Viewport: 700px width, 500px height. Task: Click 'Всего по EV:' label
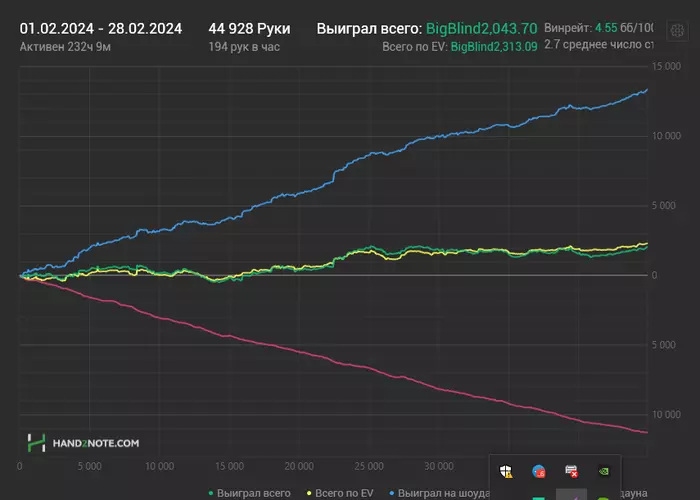point(415,47)
